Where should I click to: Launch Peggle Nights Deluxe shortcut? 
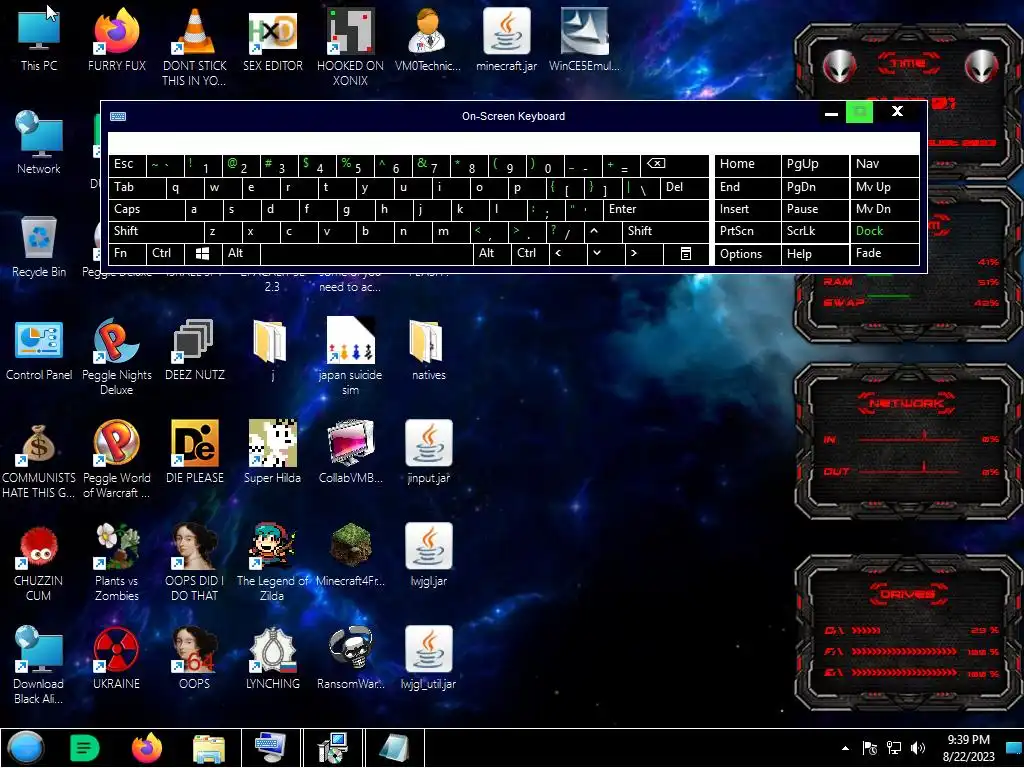pos(116,357)
